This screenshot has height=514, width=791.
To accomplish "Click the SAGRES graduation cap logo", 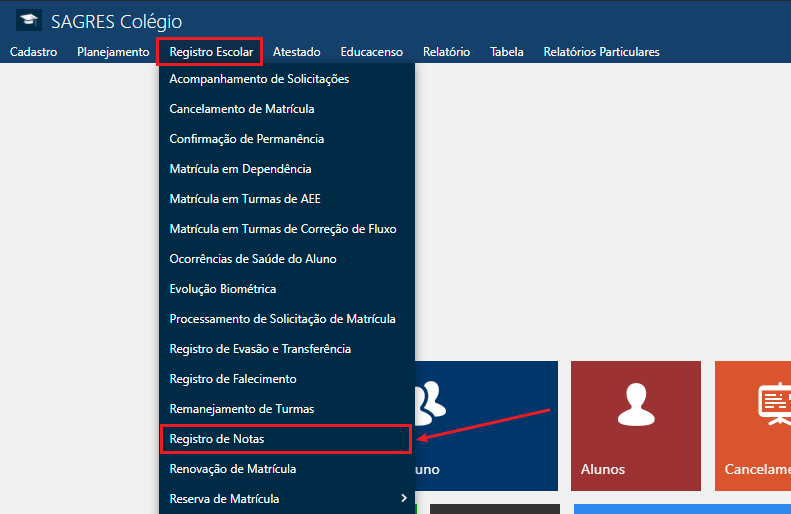I will point(29,21).
